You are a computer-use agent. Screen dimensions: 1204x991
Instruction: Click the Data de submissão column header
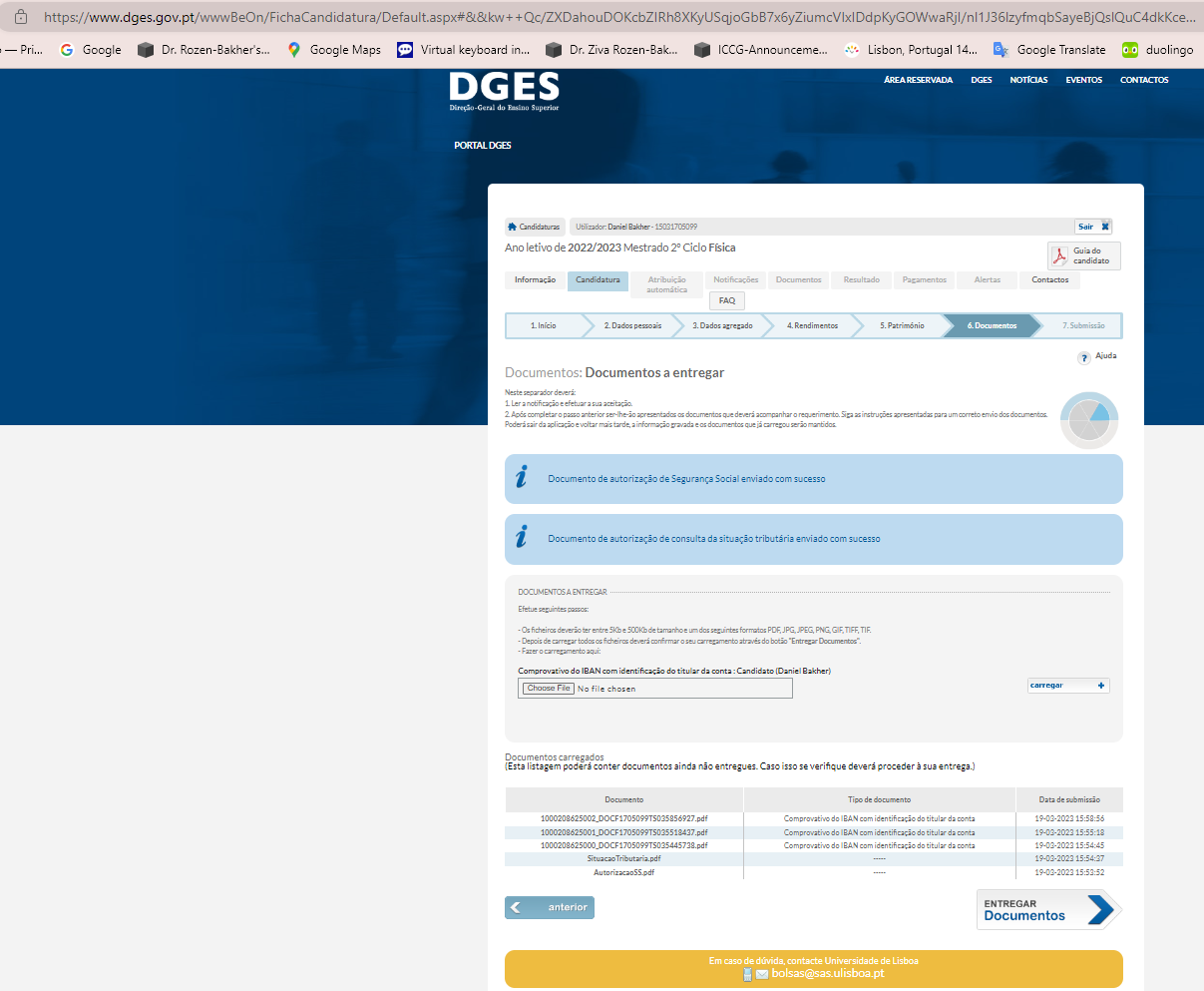[1069, 799]
